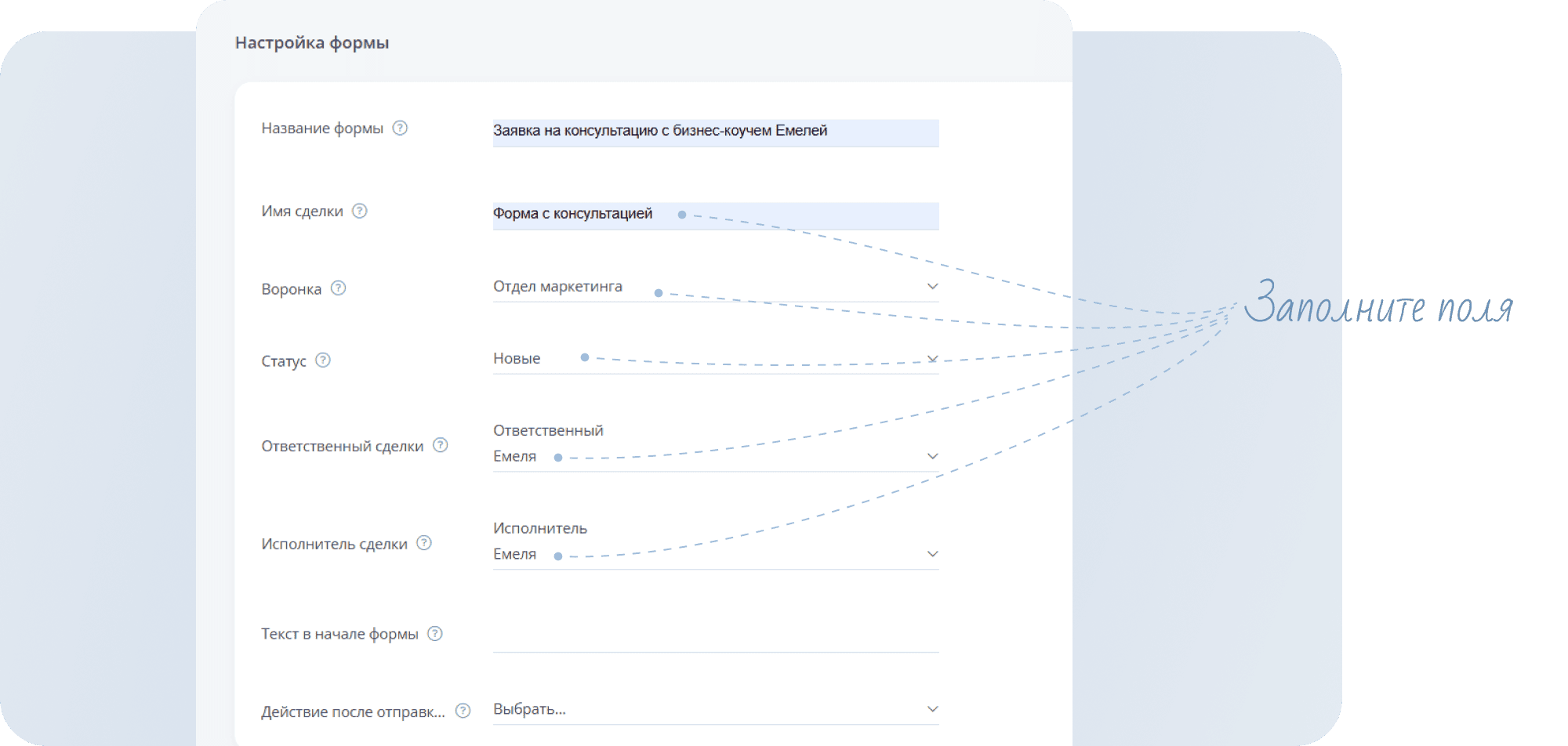Viewport: 1568px width, 746px height.
Task: Open help icon for Исполнитель сделки
Action: pos(424,543)
